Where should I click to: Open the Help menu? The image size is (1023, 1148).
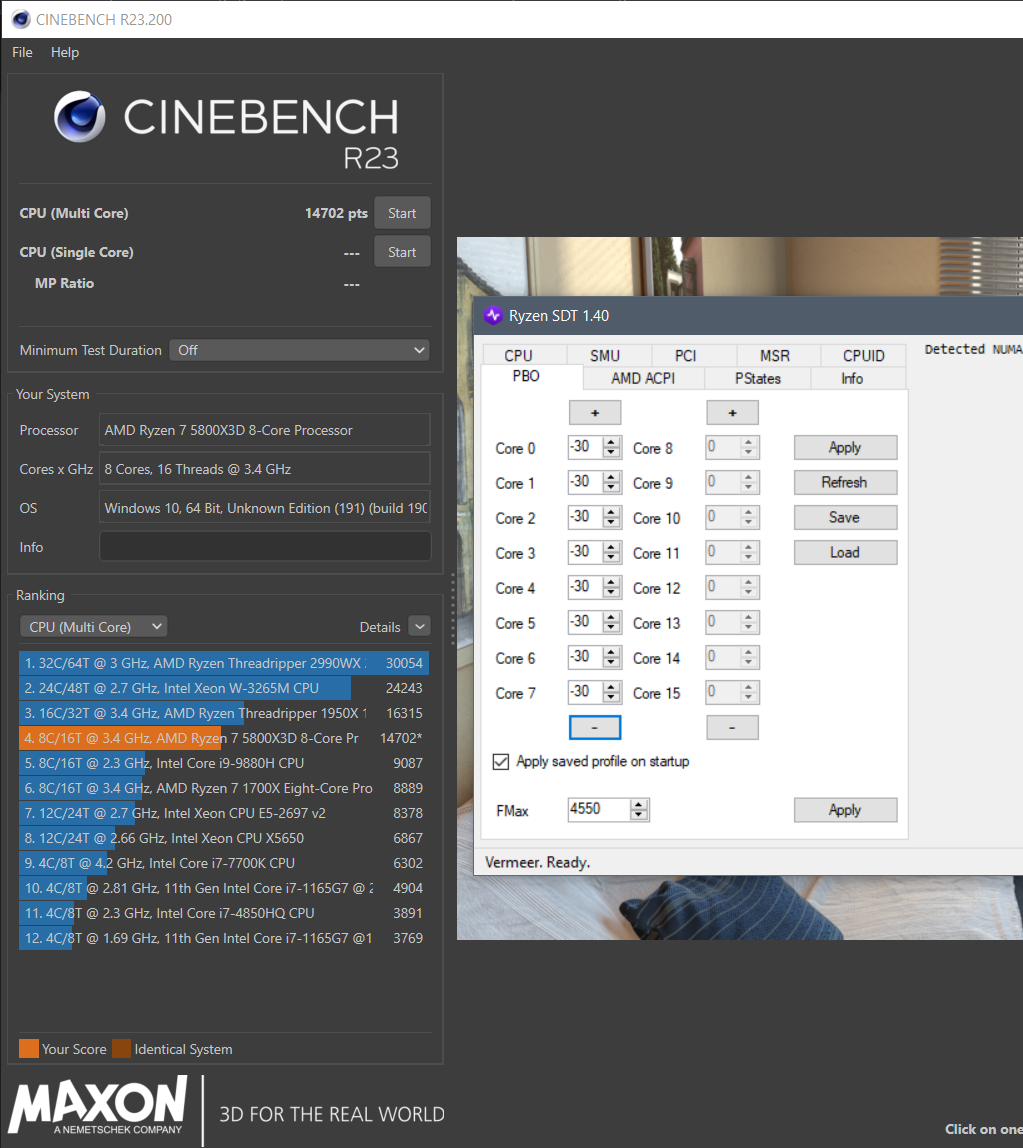64,53
